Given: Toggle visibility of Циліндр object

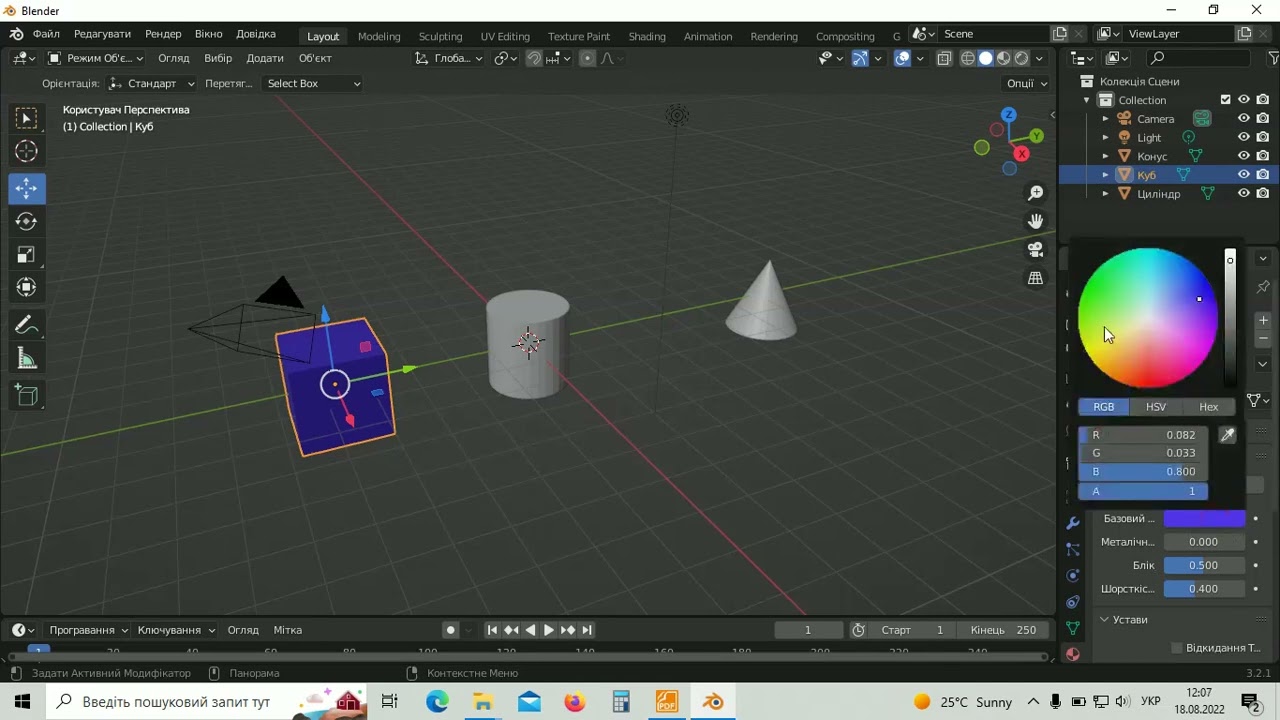Looking at the screenshot, I should 1244,194.
